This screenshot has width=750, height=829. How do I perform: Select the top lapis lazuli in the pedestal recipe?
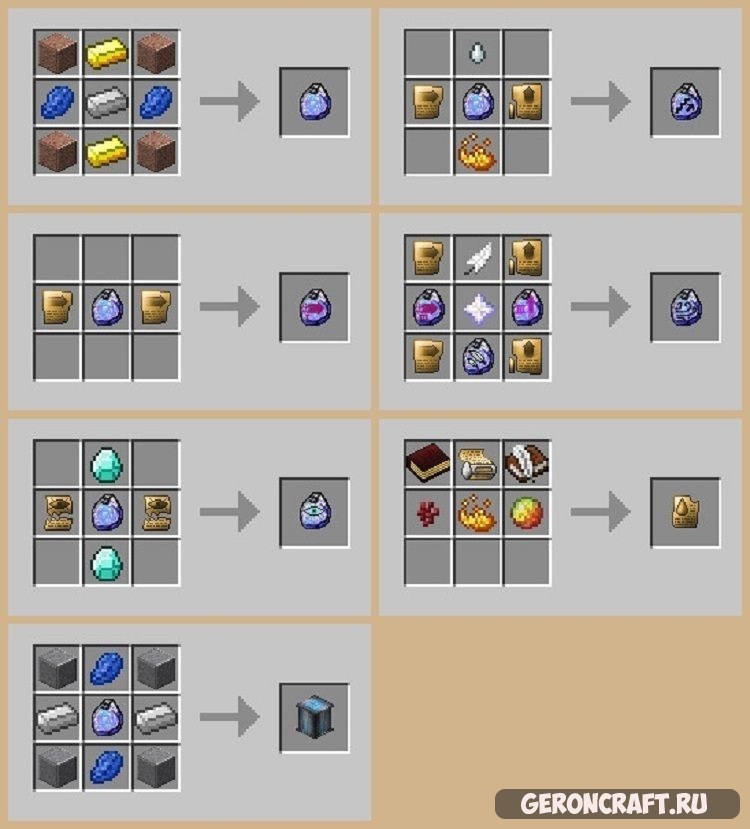click(x=106, y=668)
